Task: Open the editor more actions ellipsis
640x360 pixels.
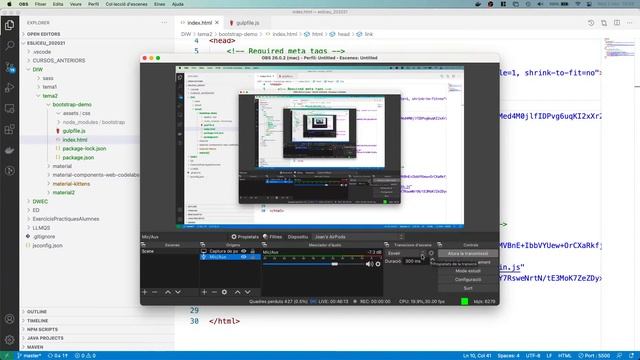Action: pyautogui.click(x=630, y=23)
